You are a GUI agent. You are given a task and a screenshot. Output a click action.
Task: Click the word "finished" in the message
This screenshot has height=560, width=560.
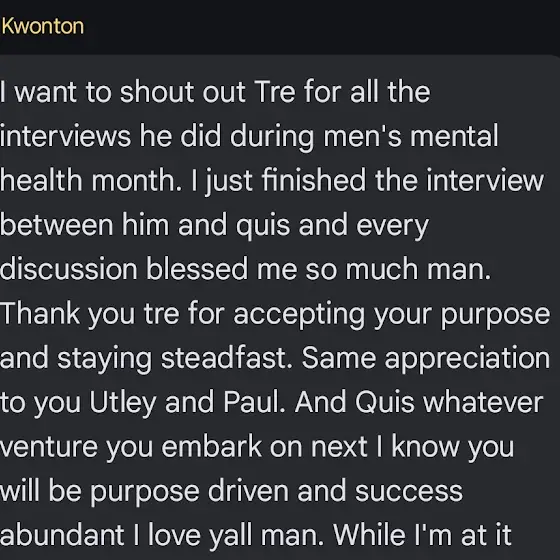tap(314, 180)
